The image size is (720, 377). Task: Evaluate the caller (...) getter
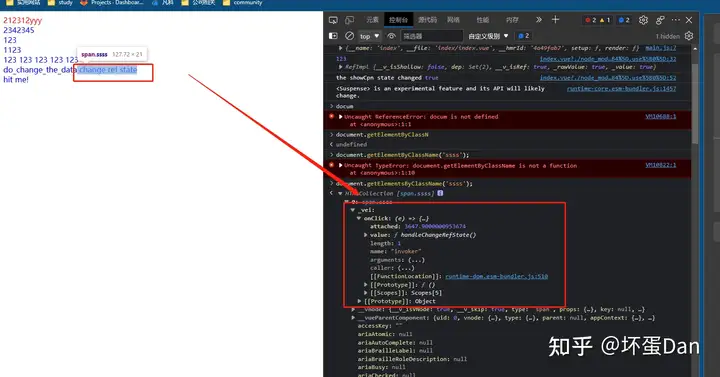coord(406,268)
